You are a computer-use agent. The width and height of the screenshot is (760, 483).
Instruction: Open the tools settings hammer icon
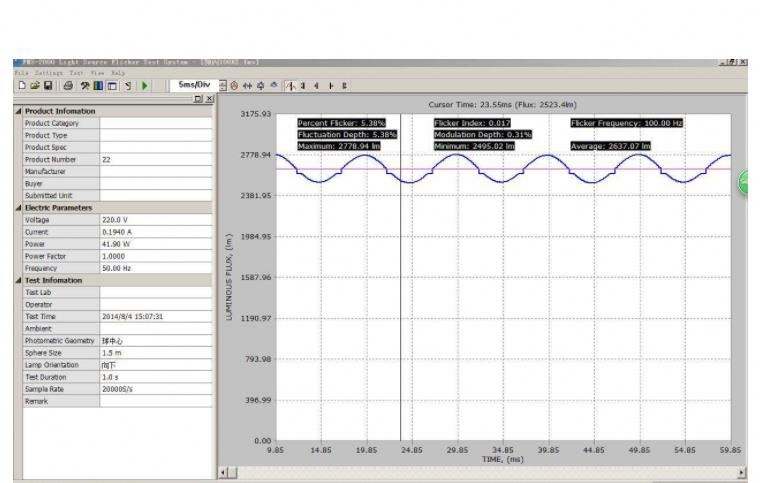pyautogui.click(x=85, y=86)
